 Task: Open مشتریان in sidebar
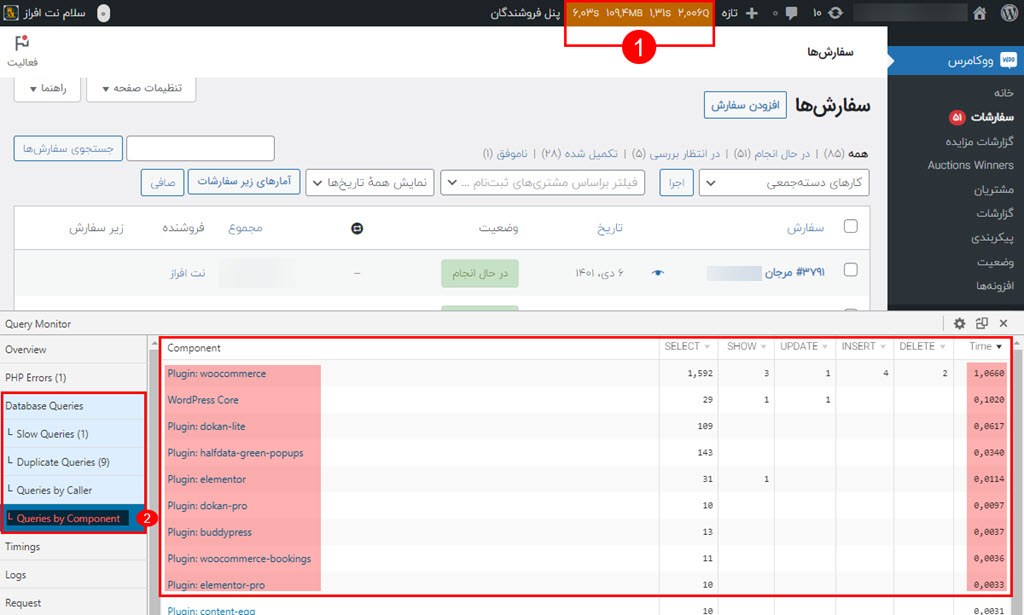pos(994,189)
